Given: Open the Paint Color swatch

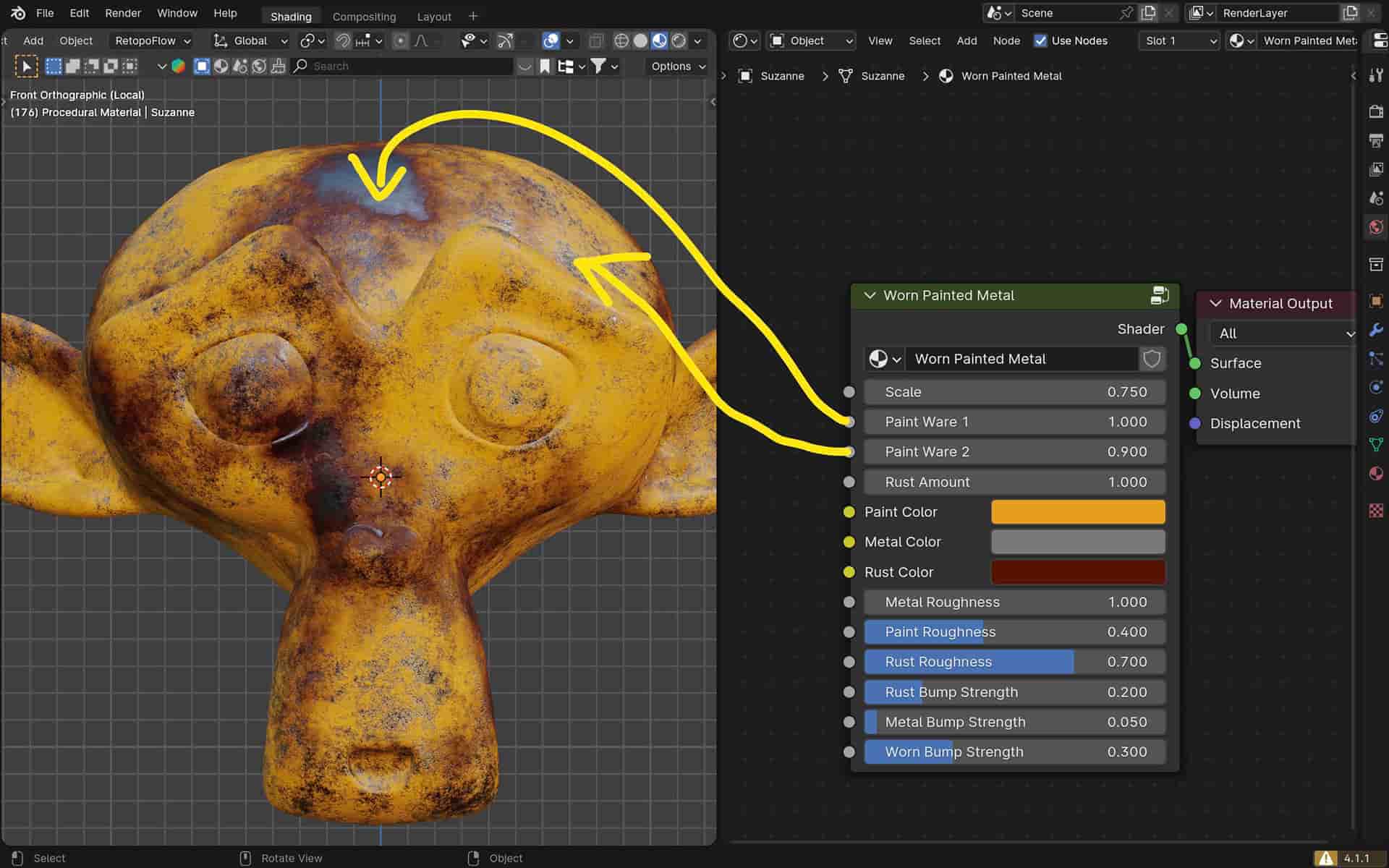Looking at the screenshot, I should 1077,511.
